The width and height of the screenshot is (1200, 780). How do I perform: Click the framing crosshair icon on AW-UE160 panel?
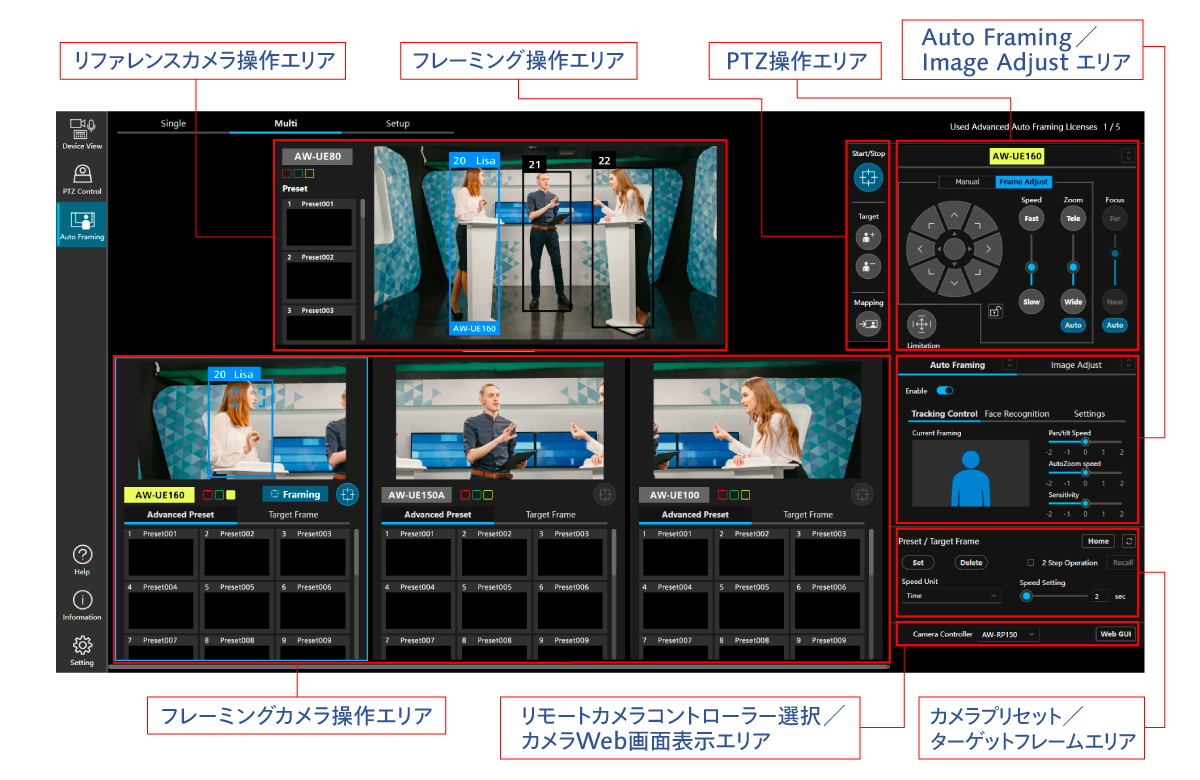coord(347,493)
